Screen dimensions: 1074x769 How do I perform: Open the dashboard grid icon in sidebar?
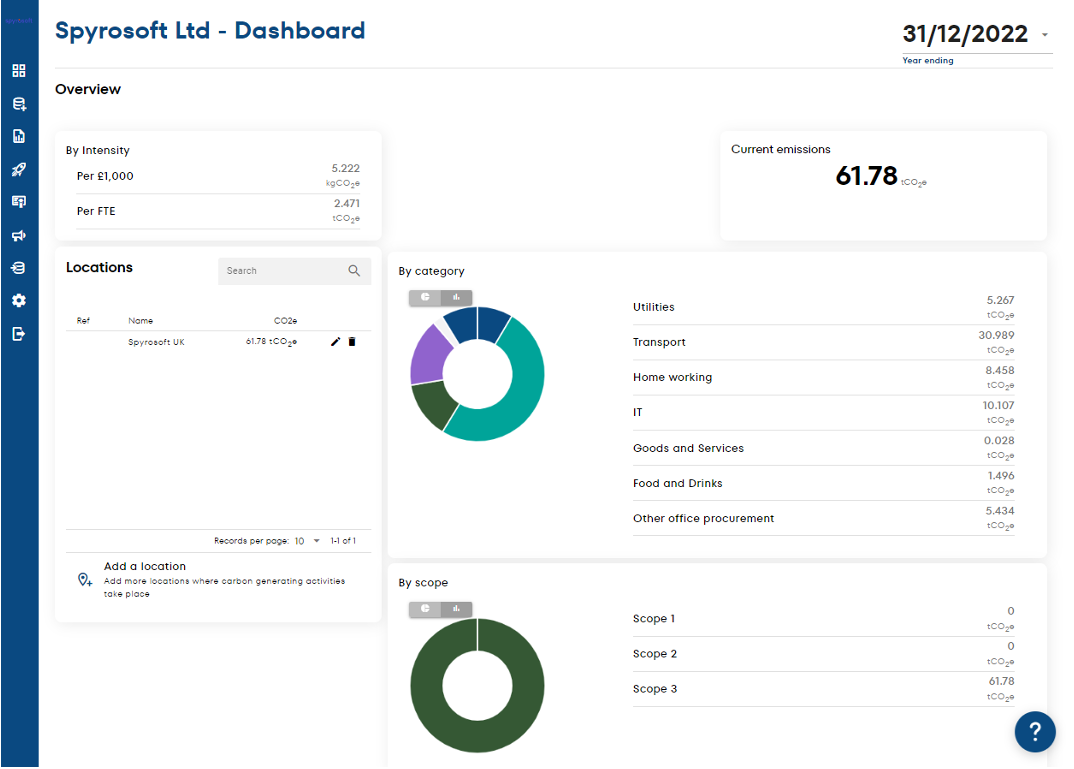[19, 71]
